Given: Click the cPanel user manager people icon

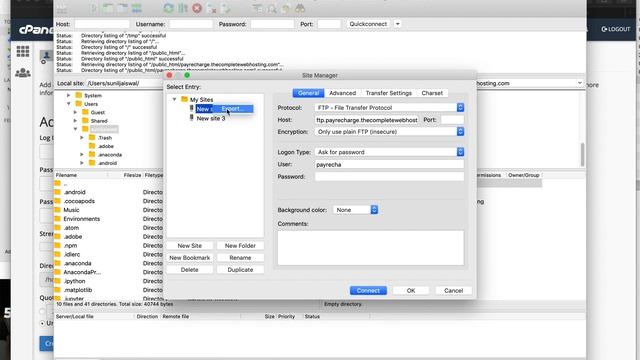Looking at the screenshot, I should 23,73.
